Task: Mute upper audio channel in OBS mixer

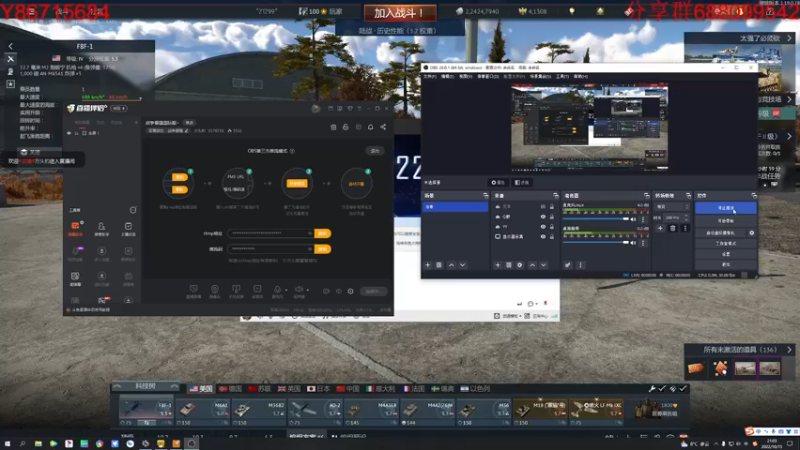Action: point(634,219)
